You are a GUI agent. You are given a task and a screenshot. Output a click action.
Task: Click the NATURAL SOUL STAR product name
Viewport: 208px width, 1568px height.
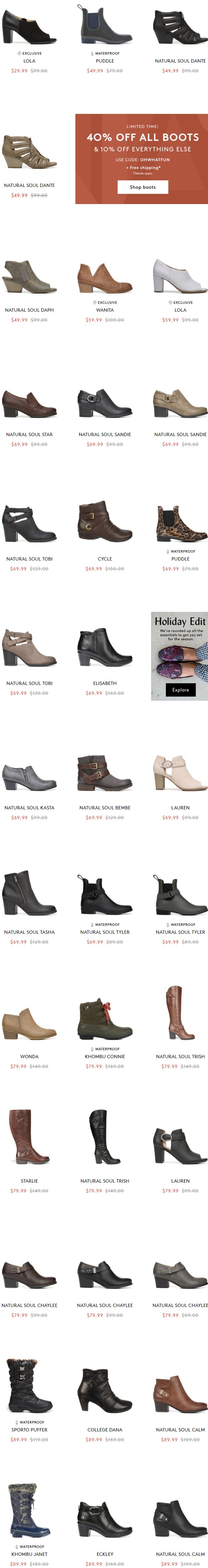29,434
